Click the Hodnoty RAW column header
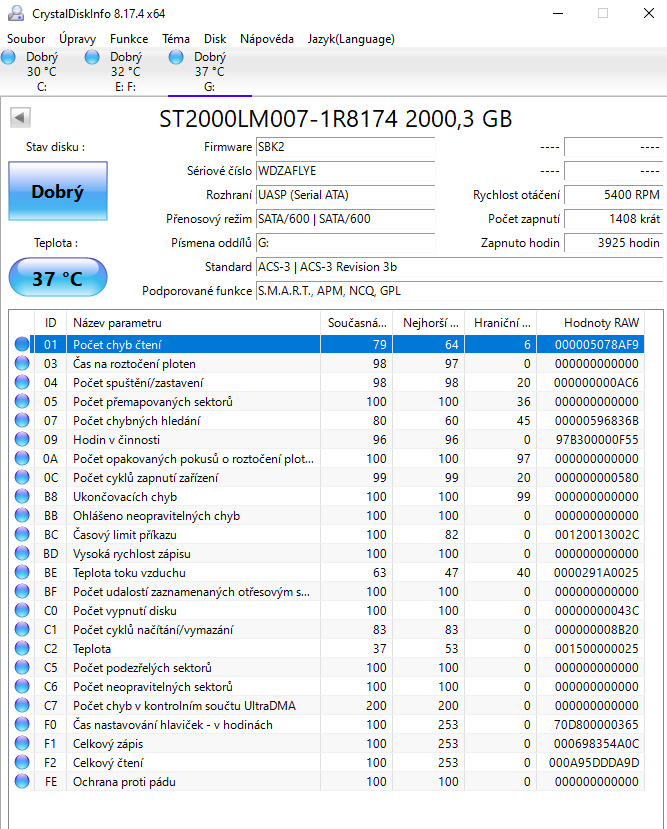Image resolution: width=667 pixels, height=829 pixels. click(600, 323)
